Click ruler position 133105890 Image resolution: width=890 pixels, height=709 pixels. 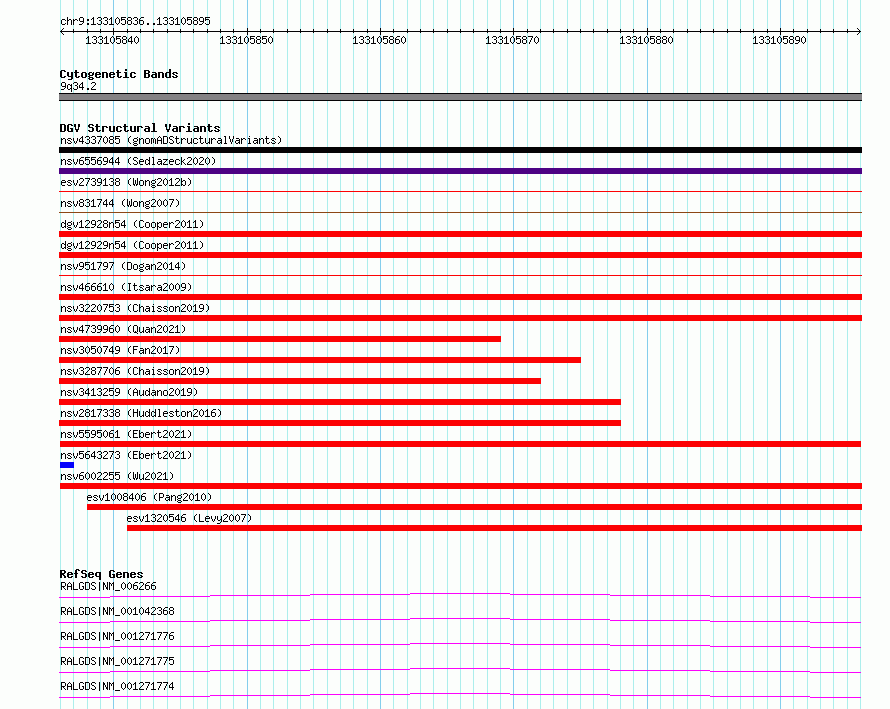click(x=779, y=40)
